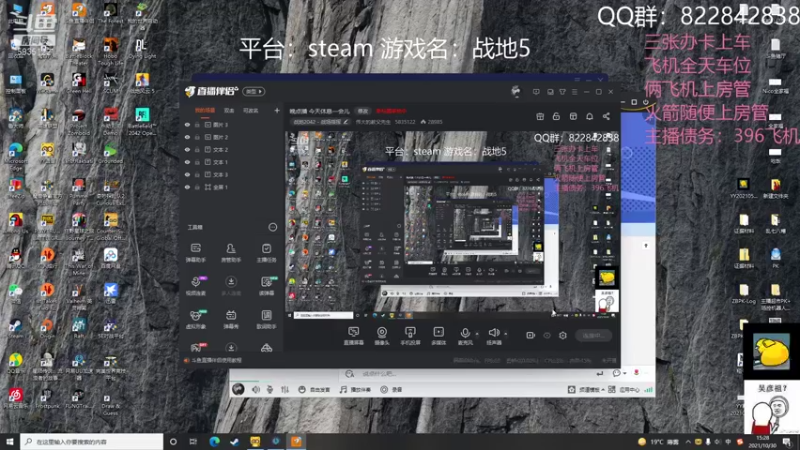Hide the 图片 2 source layer

[x=187, y=137]
